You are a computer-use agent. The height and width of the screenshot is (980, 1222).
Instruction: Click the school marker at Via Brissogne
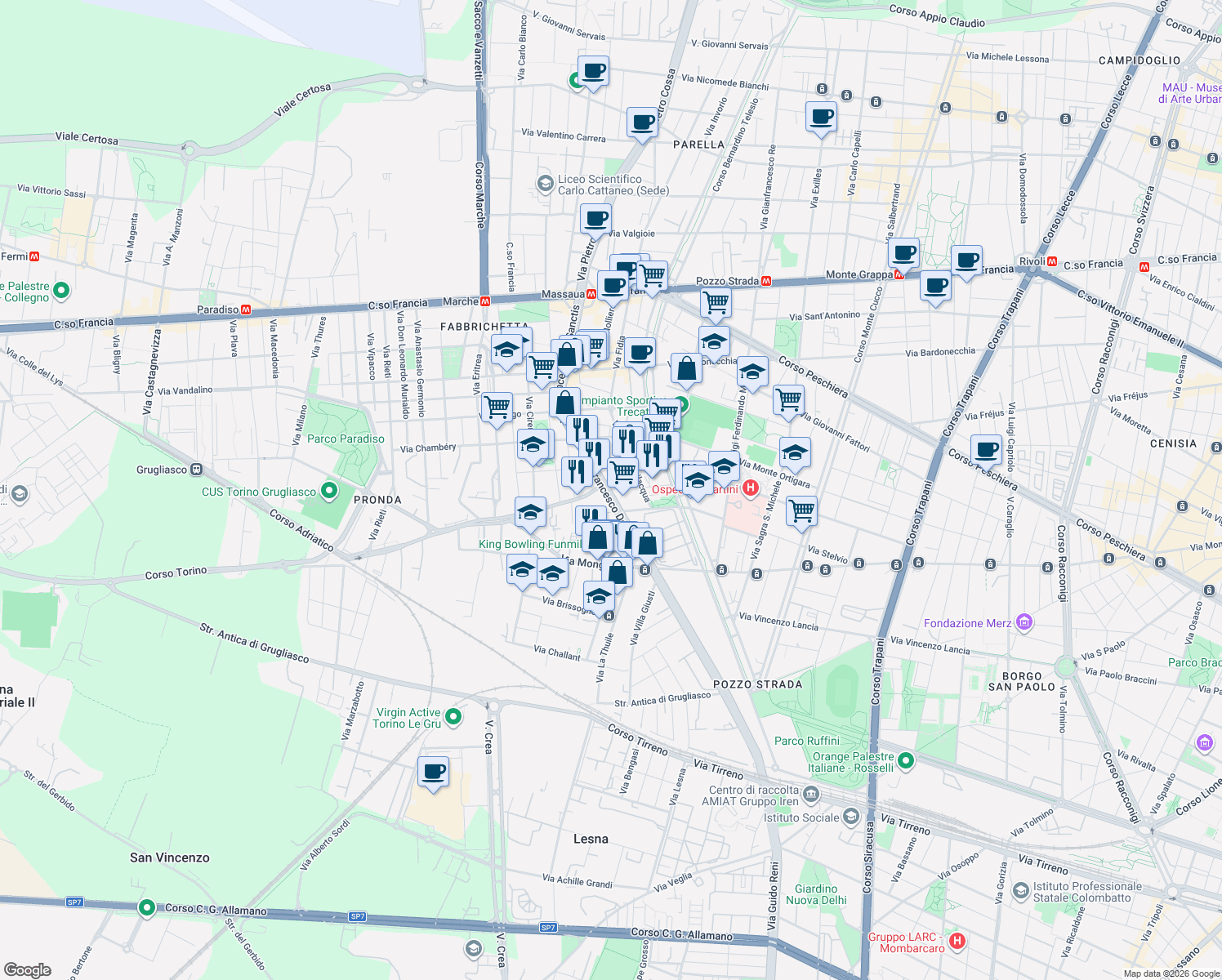(x=599, y=598)
